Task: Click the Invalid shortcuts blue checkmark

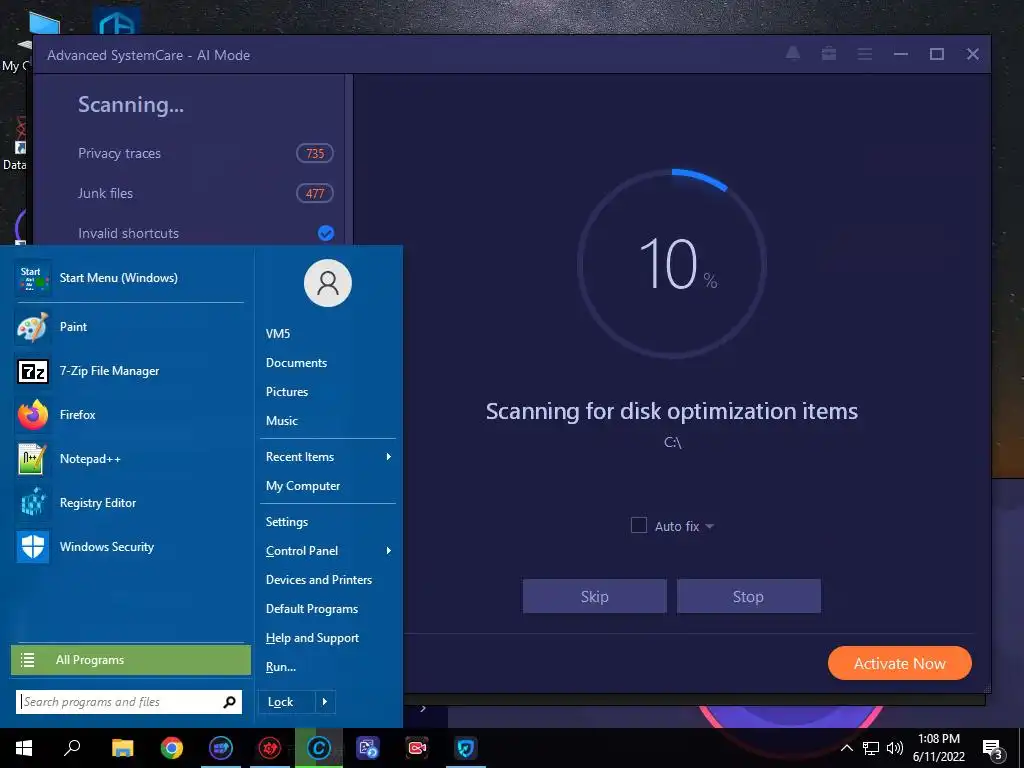Action: pos(326,233)
